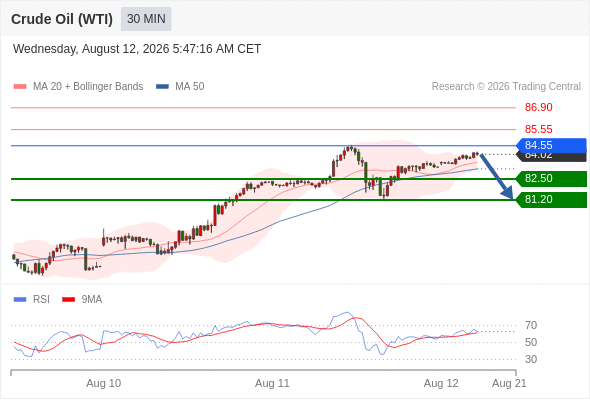
Task: Select the 84.55 pivot price tag
Action: 551,145
